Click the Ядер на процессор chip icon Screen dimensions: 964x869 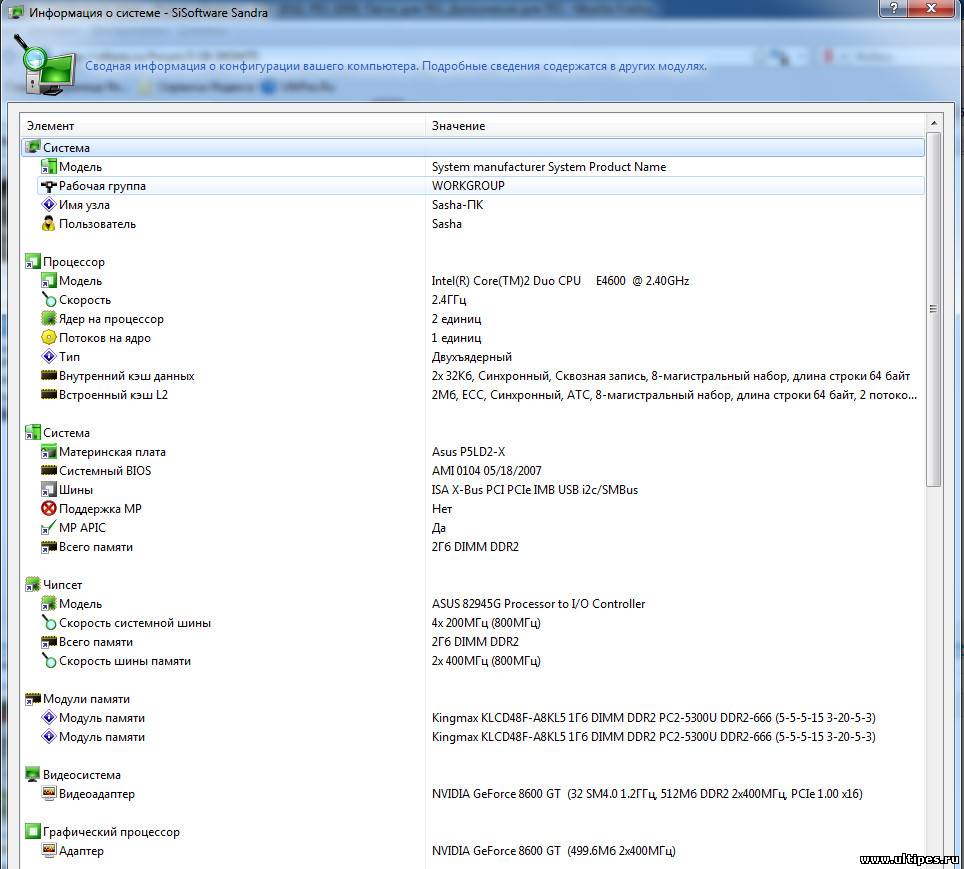coord(48,319)
